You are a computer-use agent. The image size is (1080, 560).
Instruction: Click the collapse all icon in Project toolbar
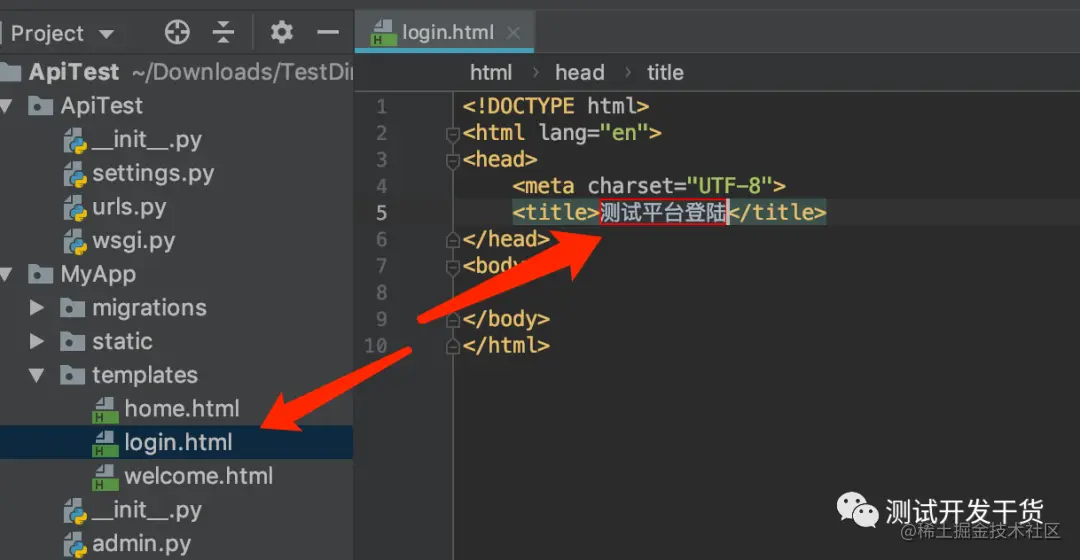click(x=223, y=32)
